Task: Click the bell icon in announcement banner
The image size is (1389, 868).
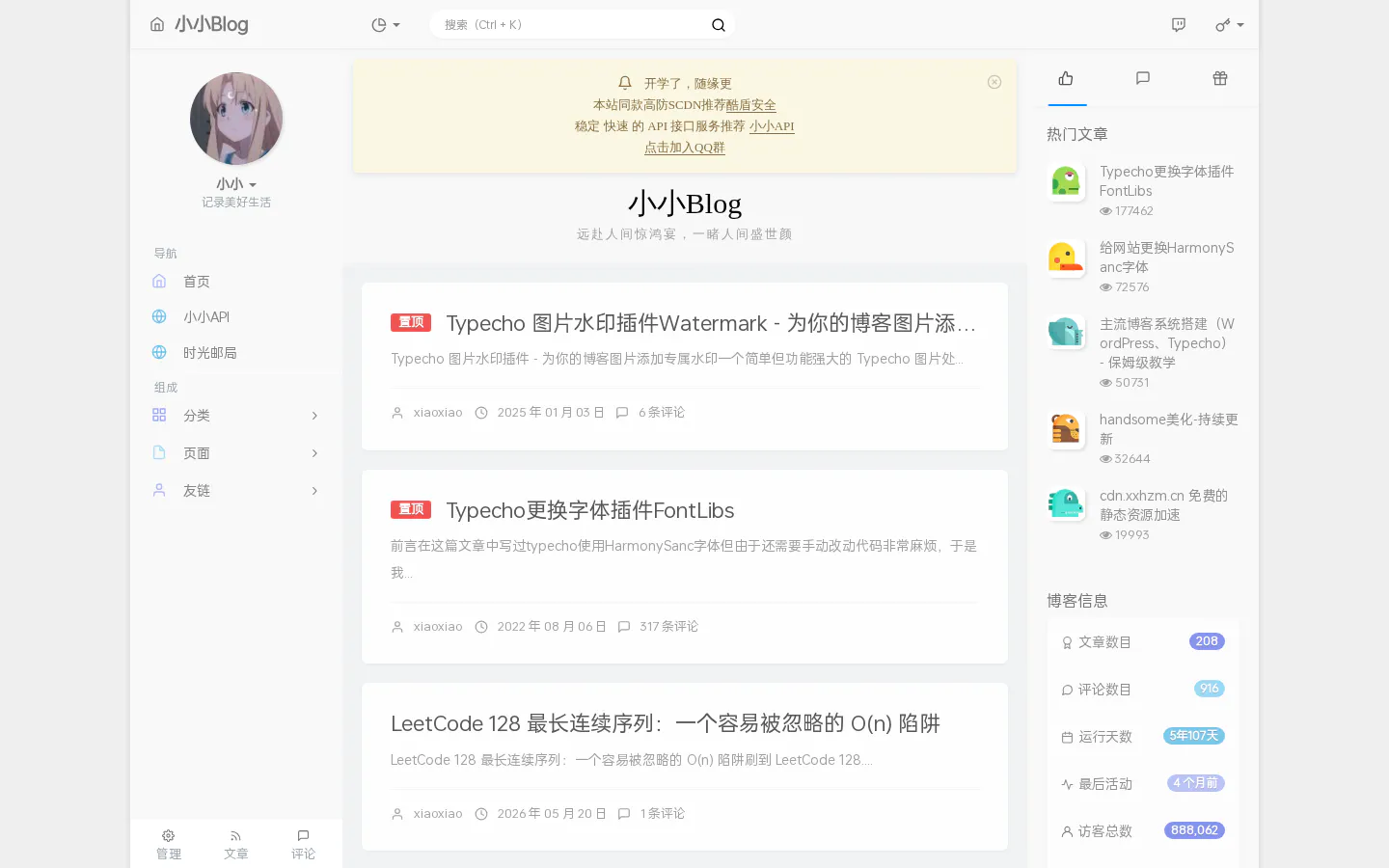Action: click(x=625, y=83)
